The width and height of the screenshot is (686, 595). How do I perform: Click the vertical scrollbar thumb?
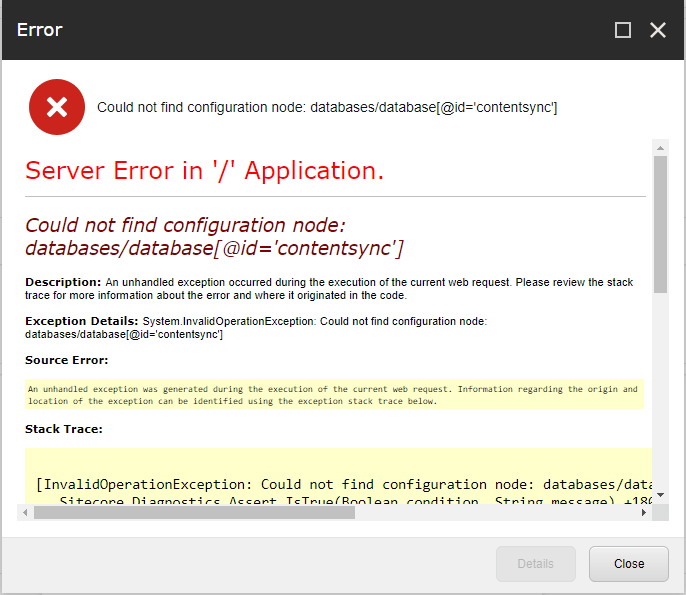660,224
